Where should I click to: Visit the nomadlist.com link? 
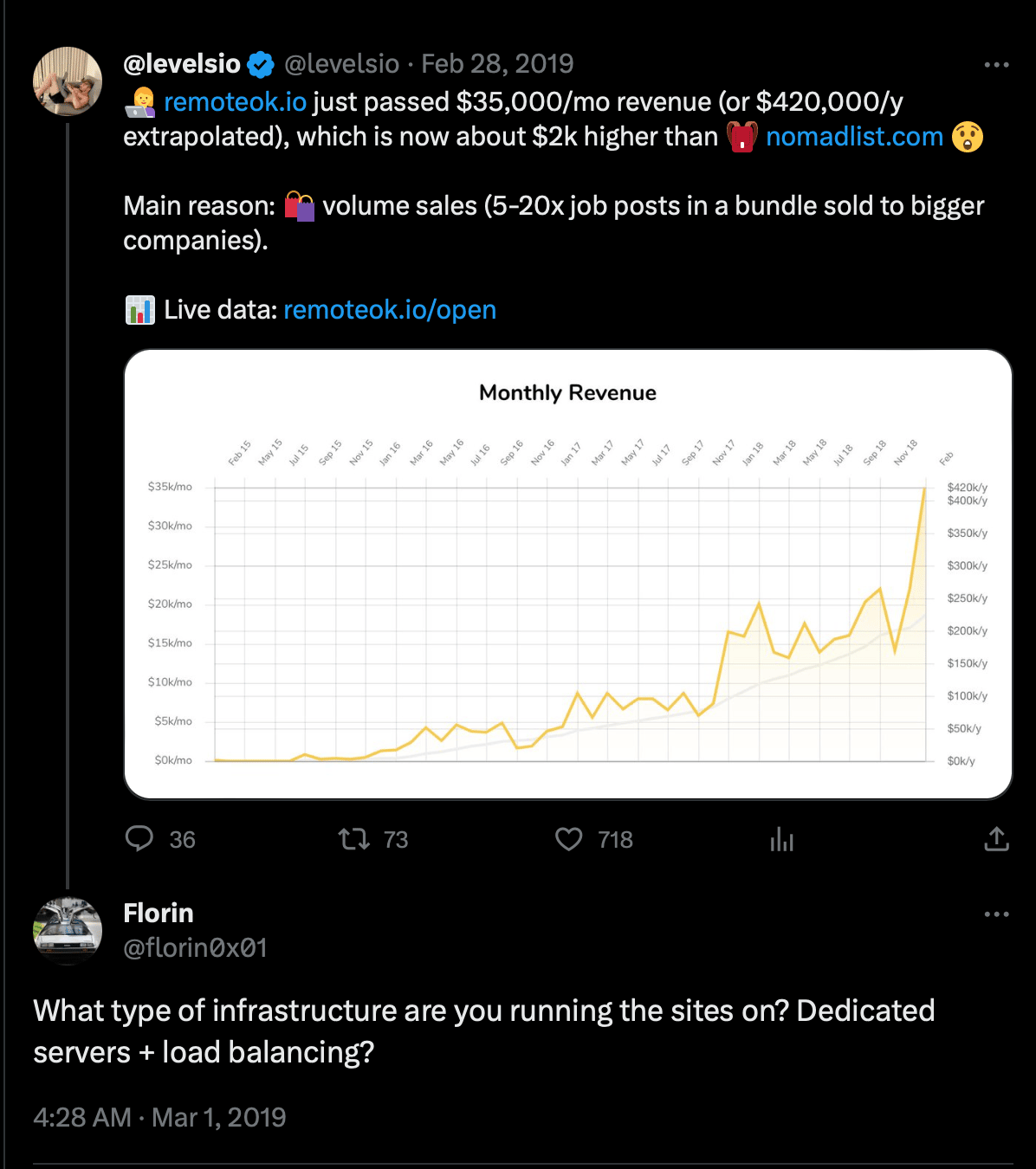pyautogui.click(x=854, y=137)
